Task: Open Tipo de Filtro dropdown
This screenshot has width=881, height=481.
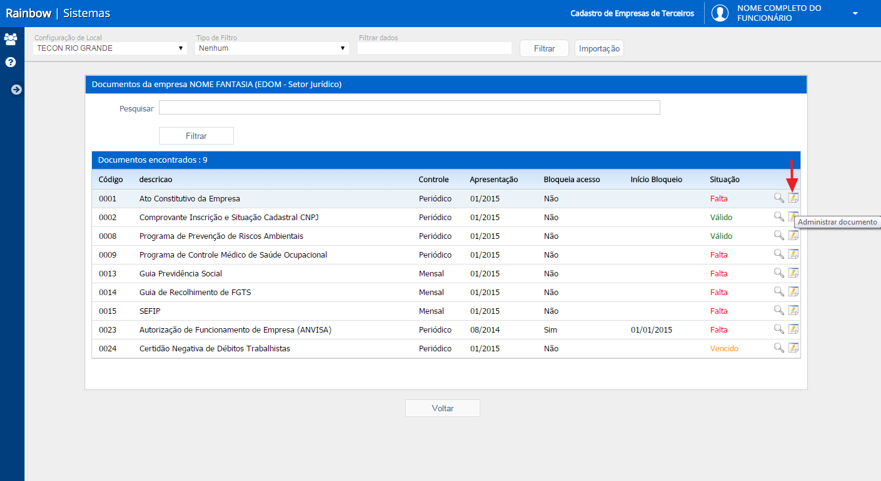Action: [272, 48]
